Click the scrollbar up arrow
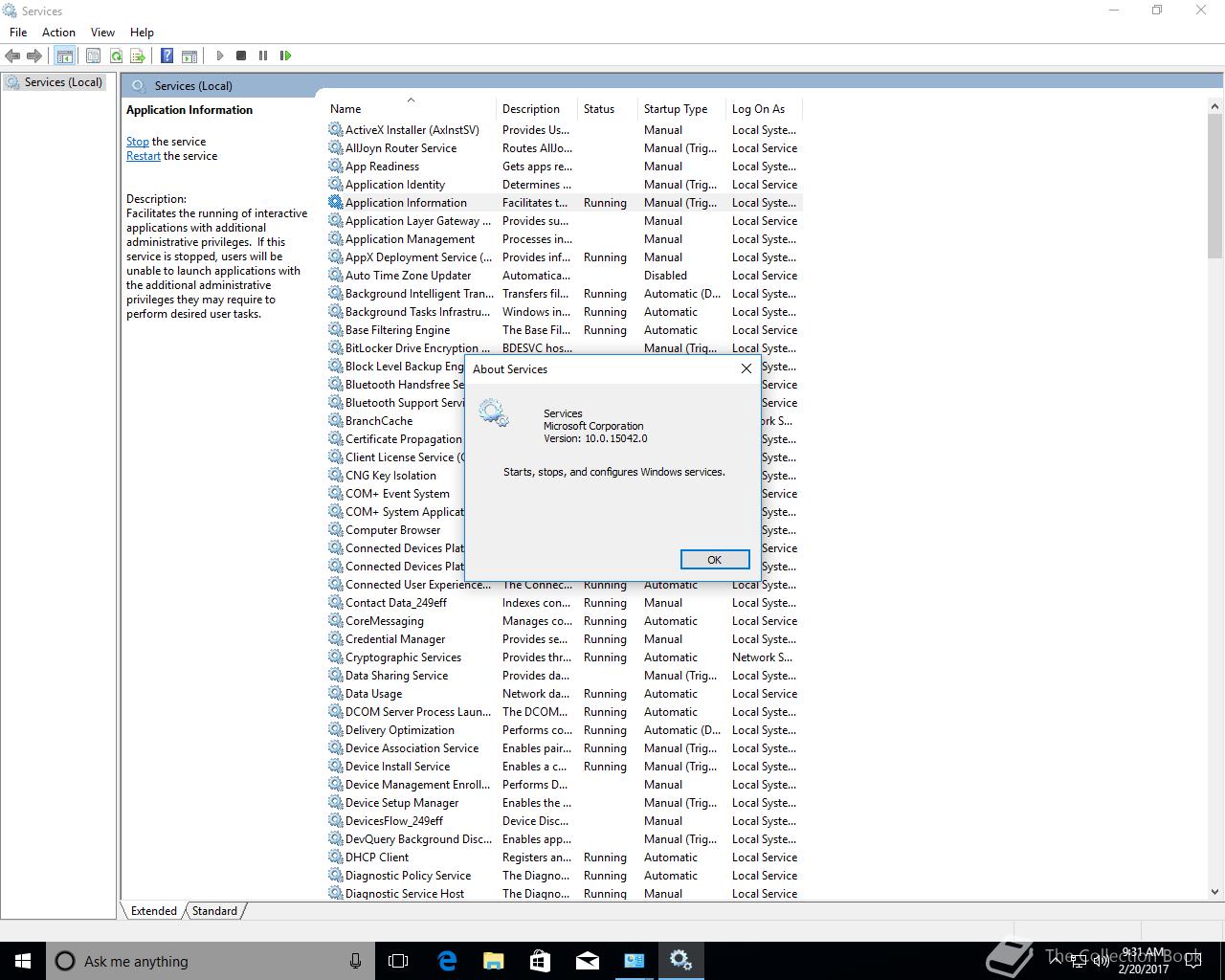Screen dimensions: 1225x980 1214,104
